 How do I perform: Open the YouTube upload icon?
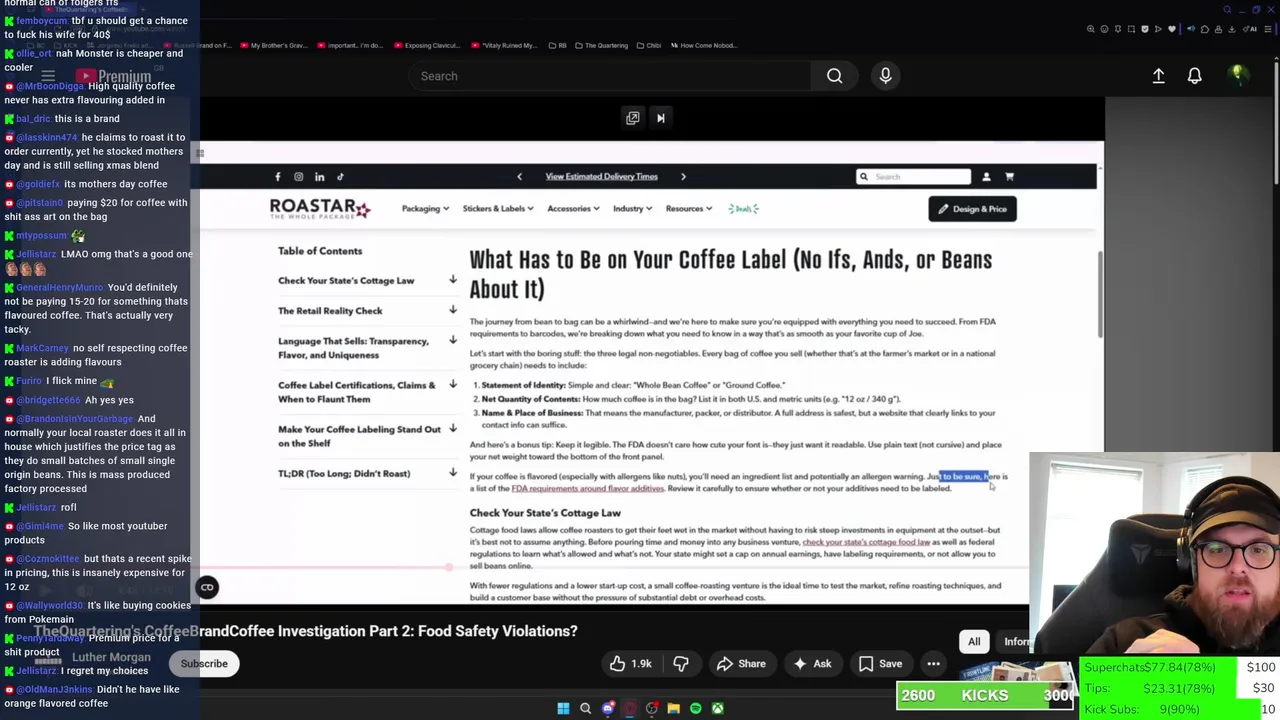[1158, 76]
